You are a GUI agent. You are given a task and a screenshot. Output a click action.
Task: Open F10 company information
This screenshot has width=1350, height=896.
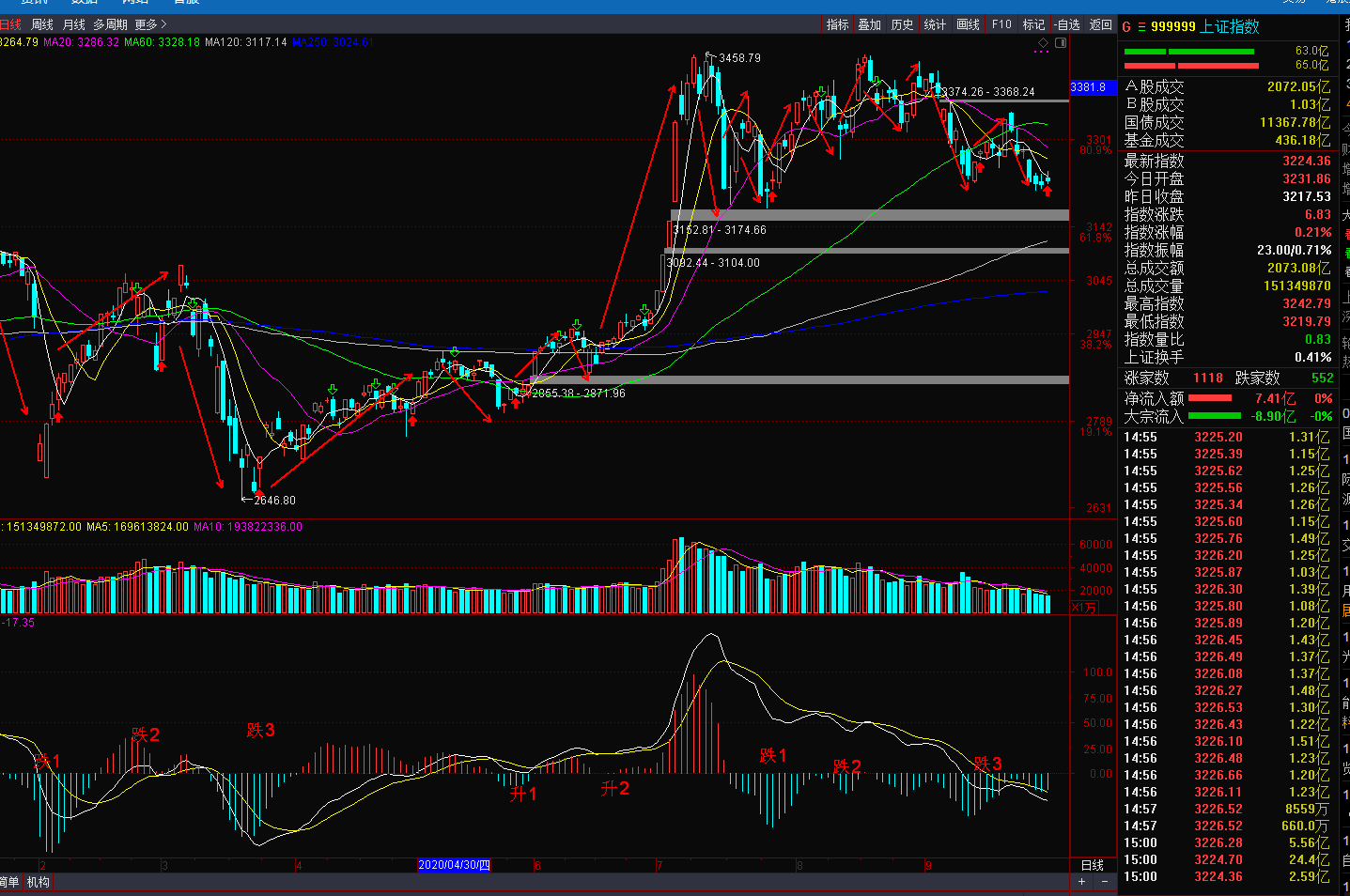[x=1001, y=24]
